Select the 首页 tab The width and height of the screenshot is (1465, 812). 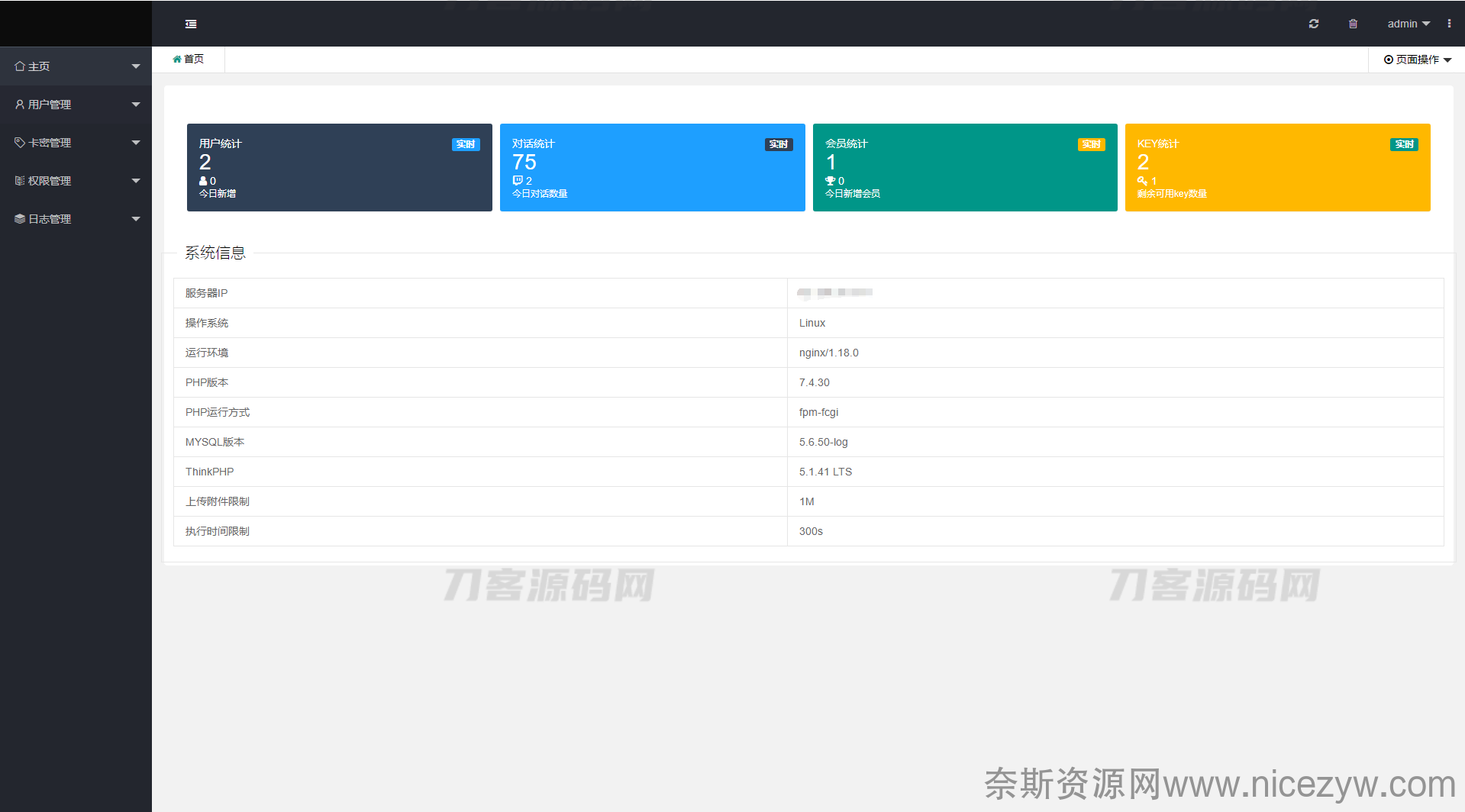point(189,59)
